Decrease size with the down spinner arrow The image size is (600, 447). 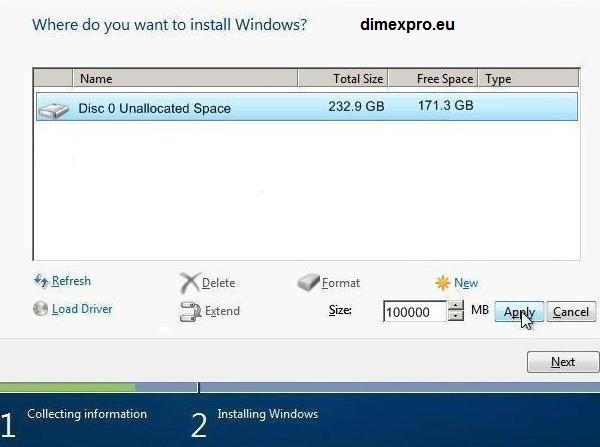[455, 316]
